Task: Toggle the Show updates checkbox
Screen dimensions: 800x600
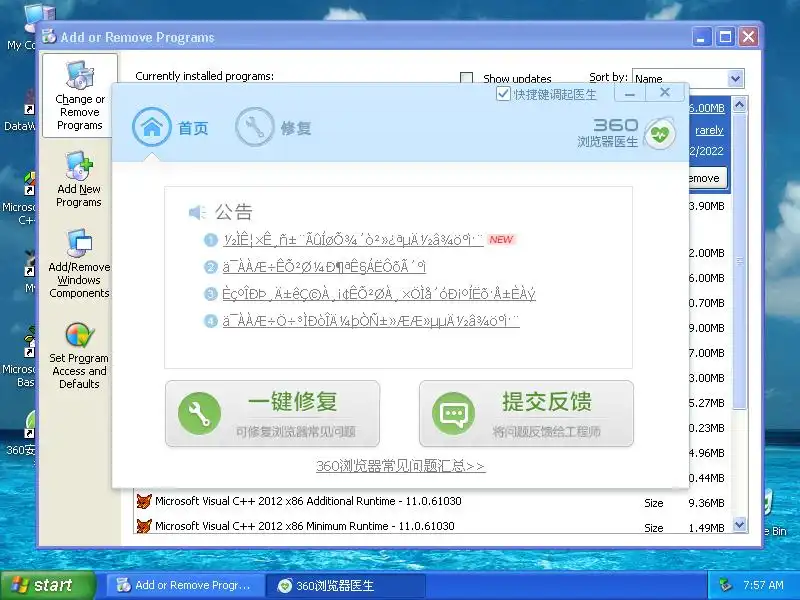Action: [x=466, y=78]
